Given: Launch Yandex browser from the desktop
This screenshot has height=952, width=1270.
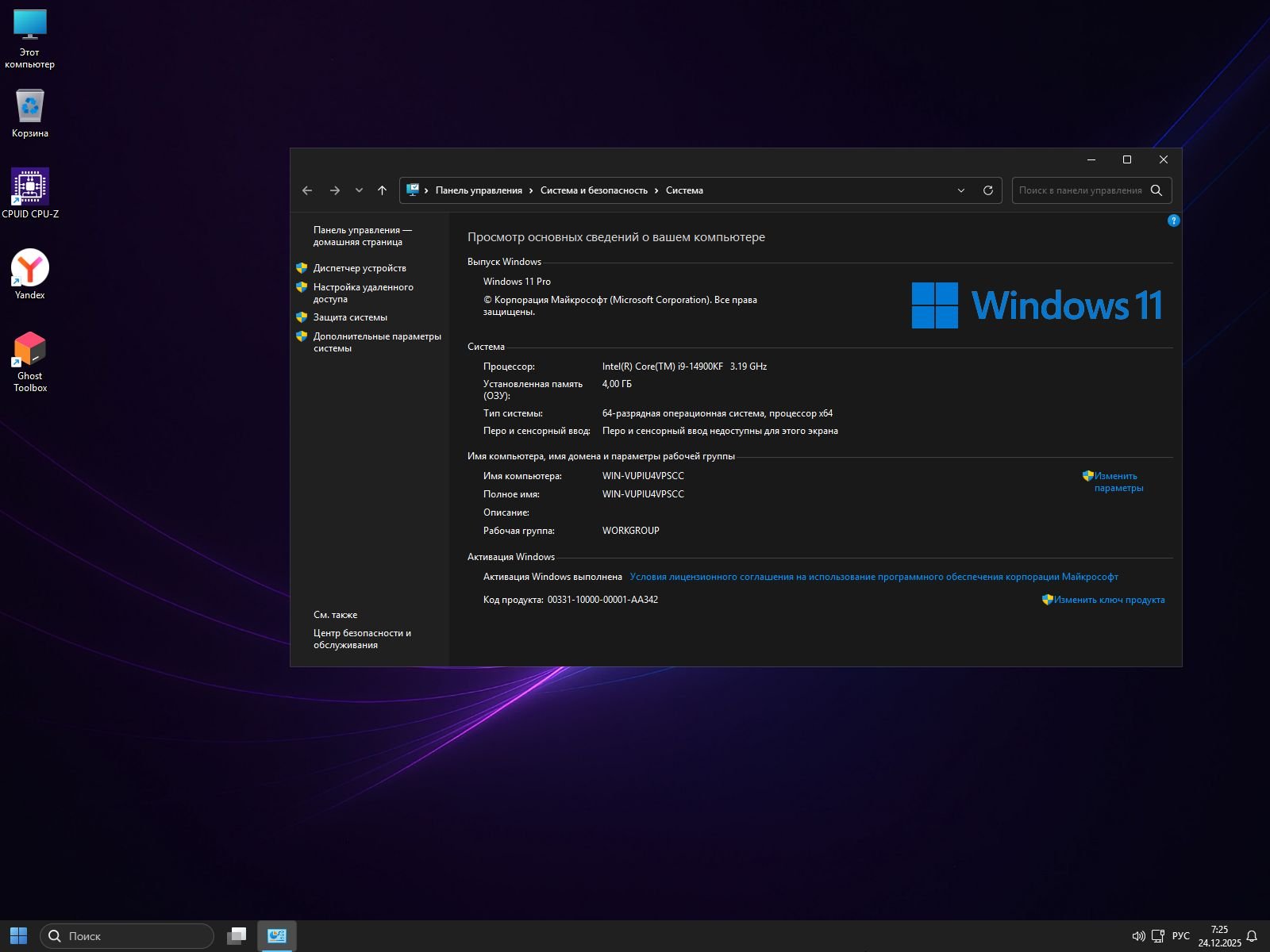Looking at the screenshot, I should pos(30,274).
